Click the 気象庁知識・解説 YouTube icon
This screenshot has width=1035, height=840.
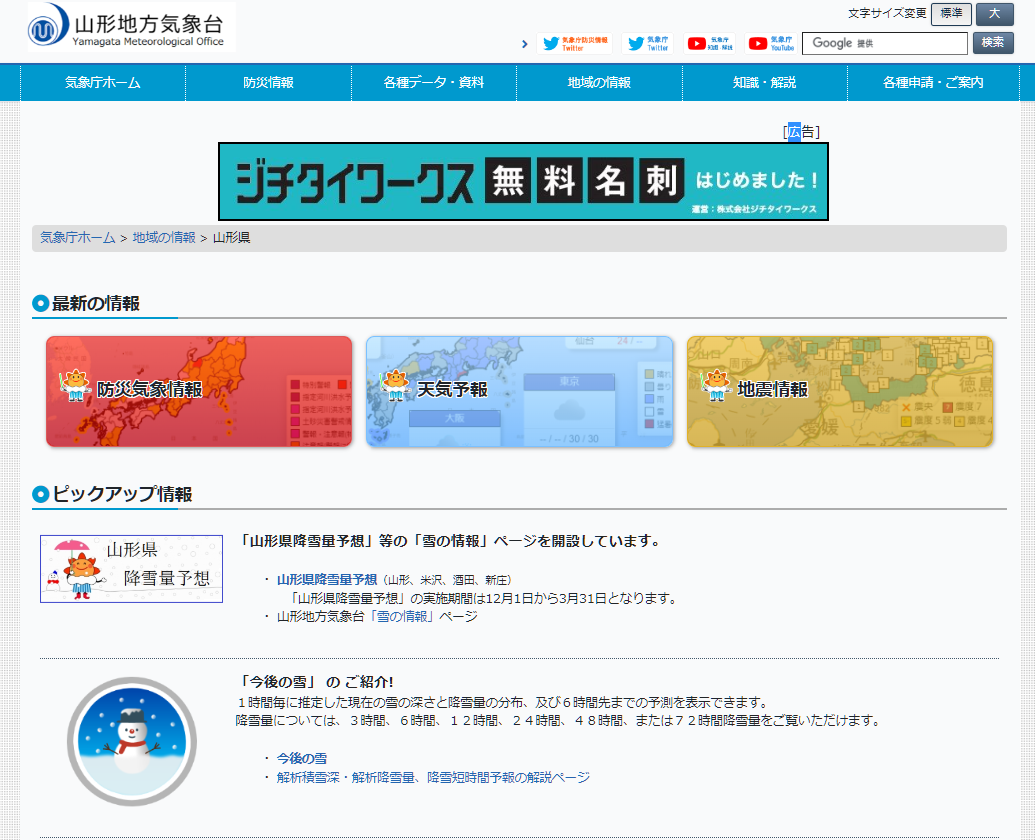click(x=713, y=44)
